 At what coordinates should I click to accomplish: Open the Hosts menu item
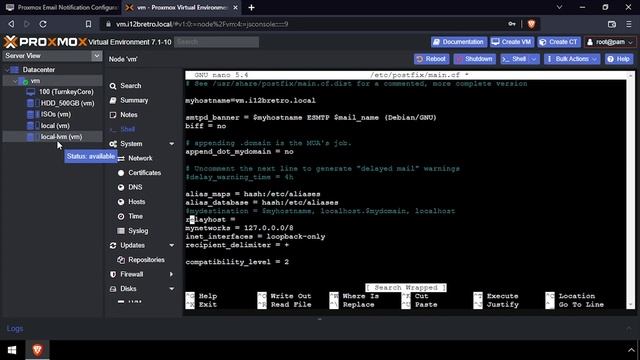[x=136, y=202]
